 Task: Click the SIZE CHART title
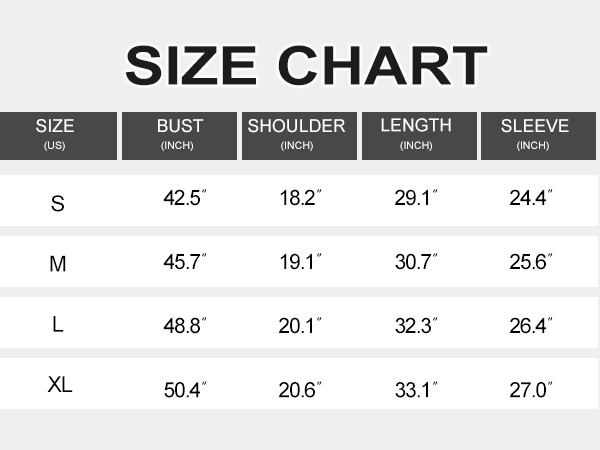coord(306,65)
